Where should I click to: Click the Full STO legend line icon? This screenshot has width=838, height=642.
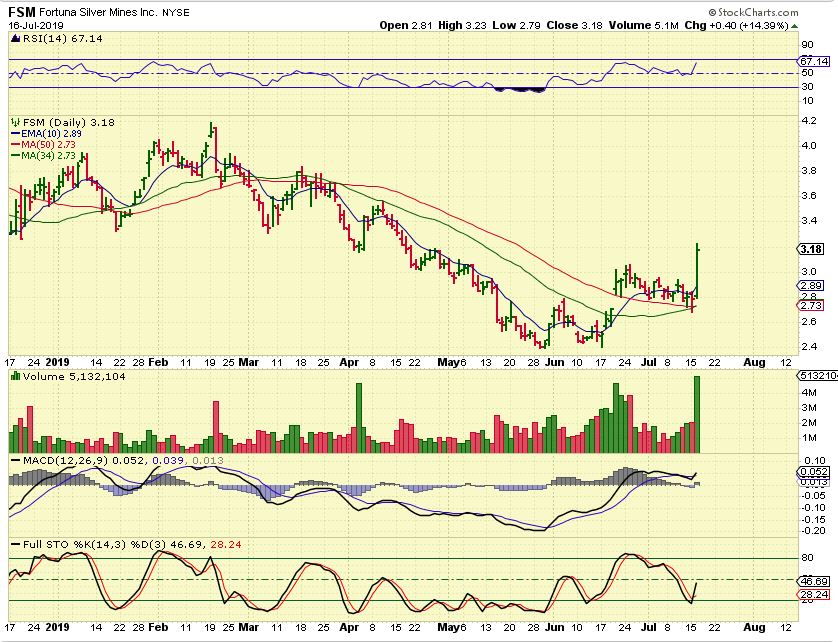(x=13, y=544)
